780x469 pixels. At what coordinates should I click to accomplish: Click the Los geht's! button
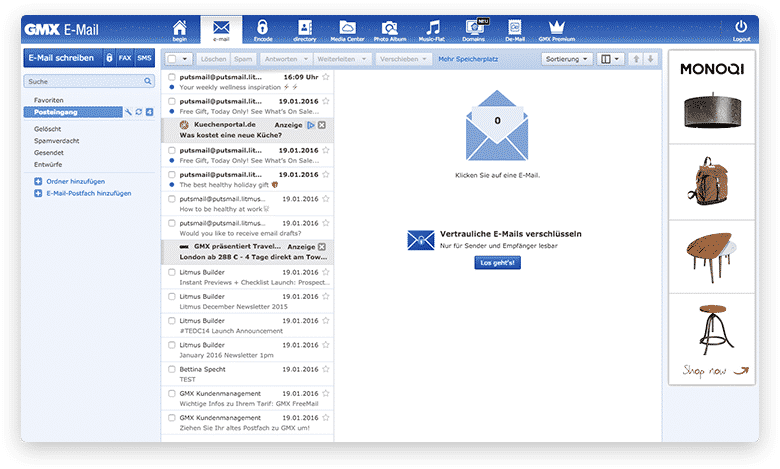[497, 262]
